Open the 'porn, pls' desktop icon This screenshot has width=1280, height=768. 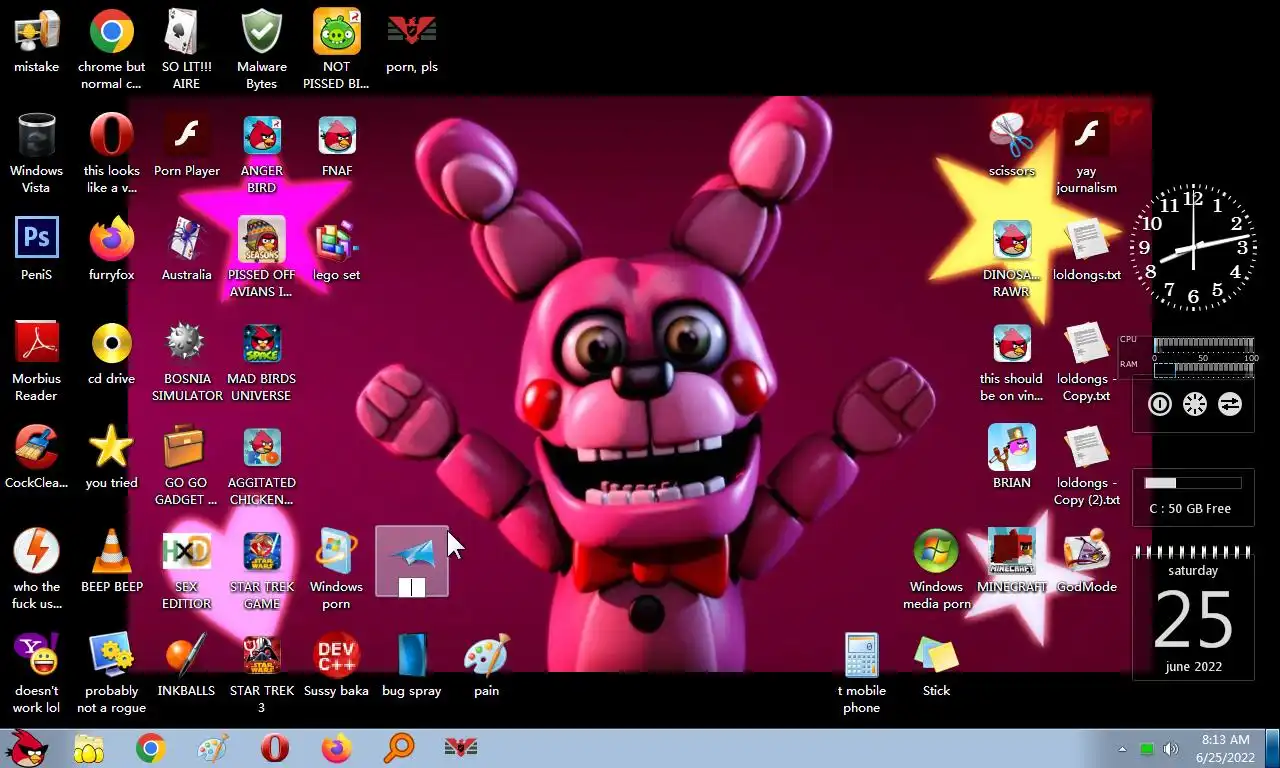[x=412, y=43]
